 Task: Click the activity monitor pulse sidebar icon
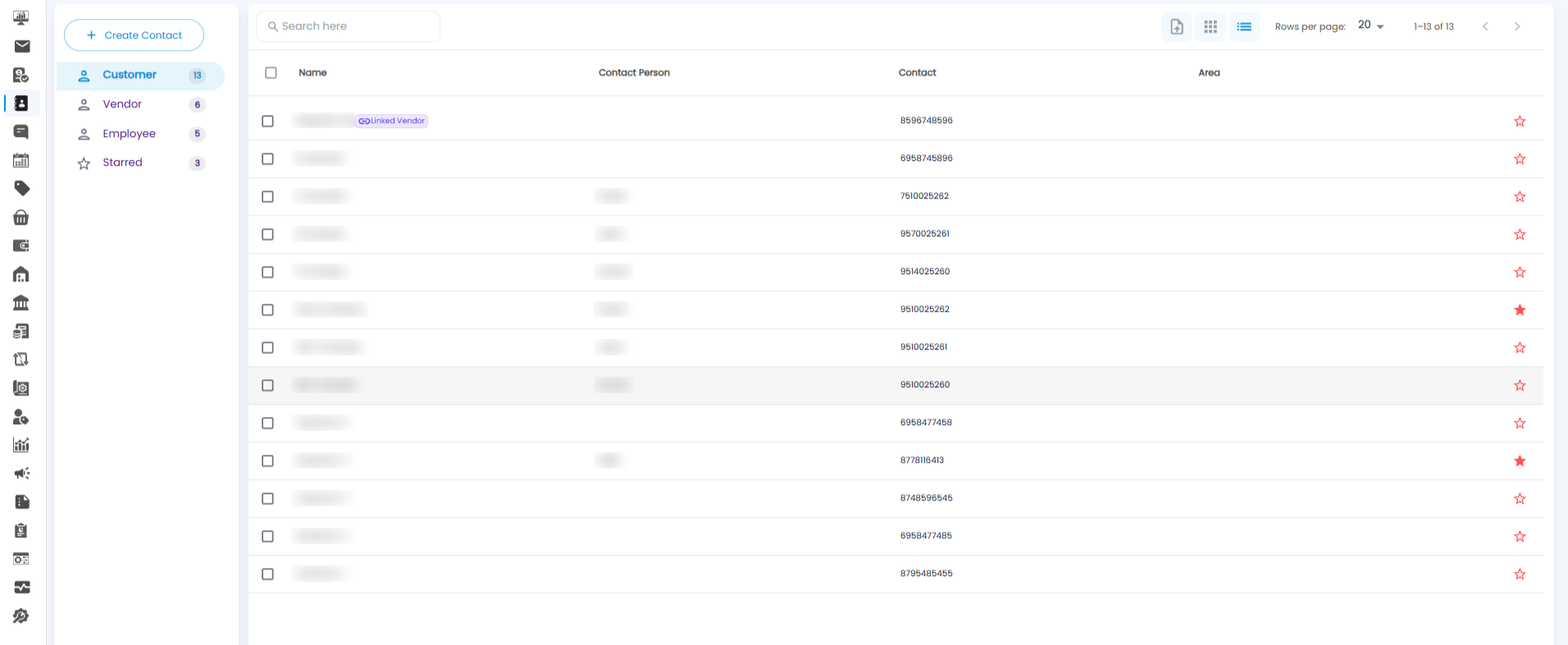click(22, 587)
